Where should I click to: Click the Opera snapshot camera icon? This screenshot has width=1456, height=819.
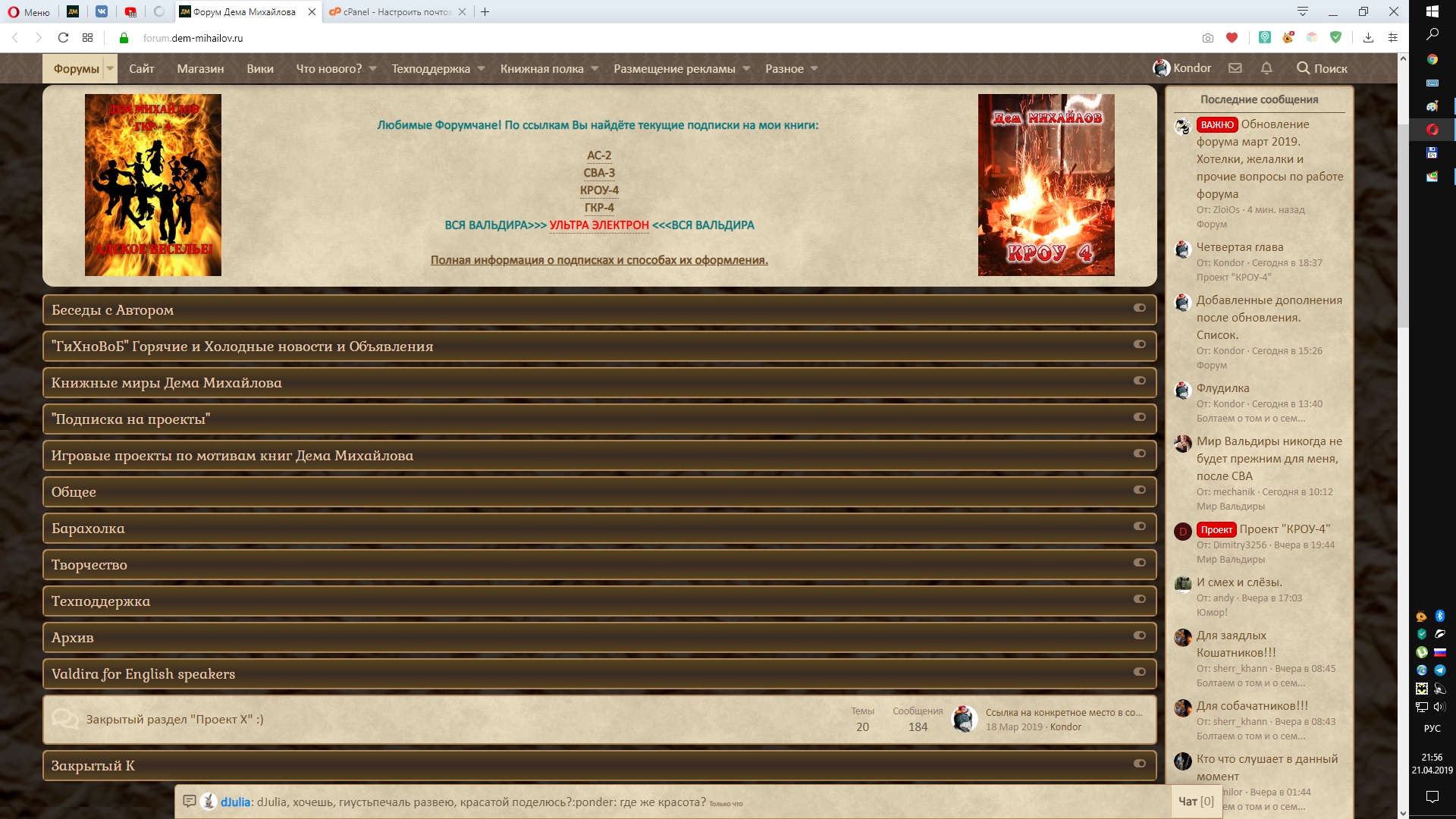[x=1207, y=38]
